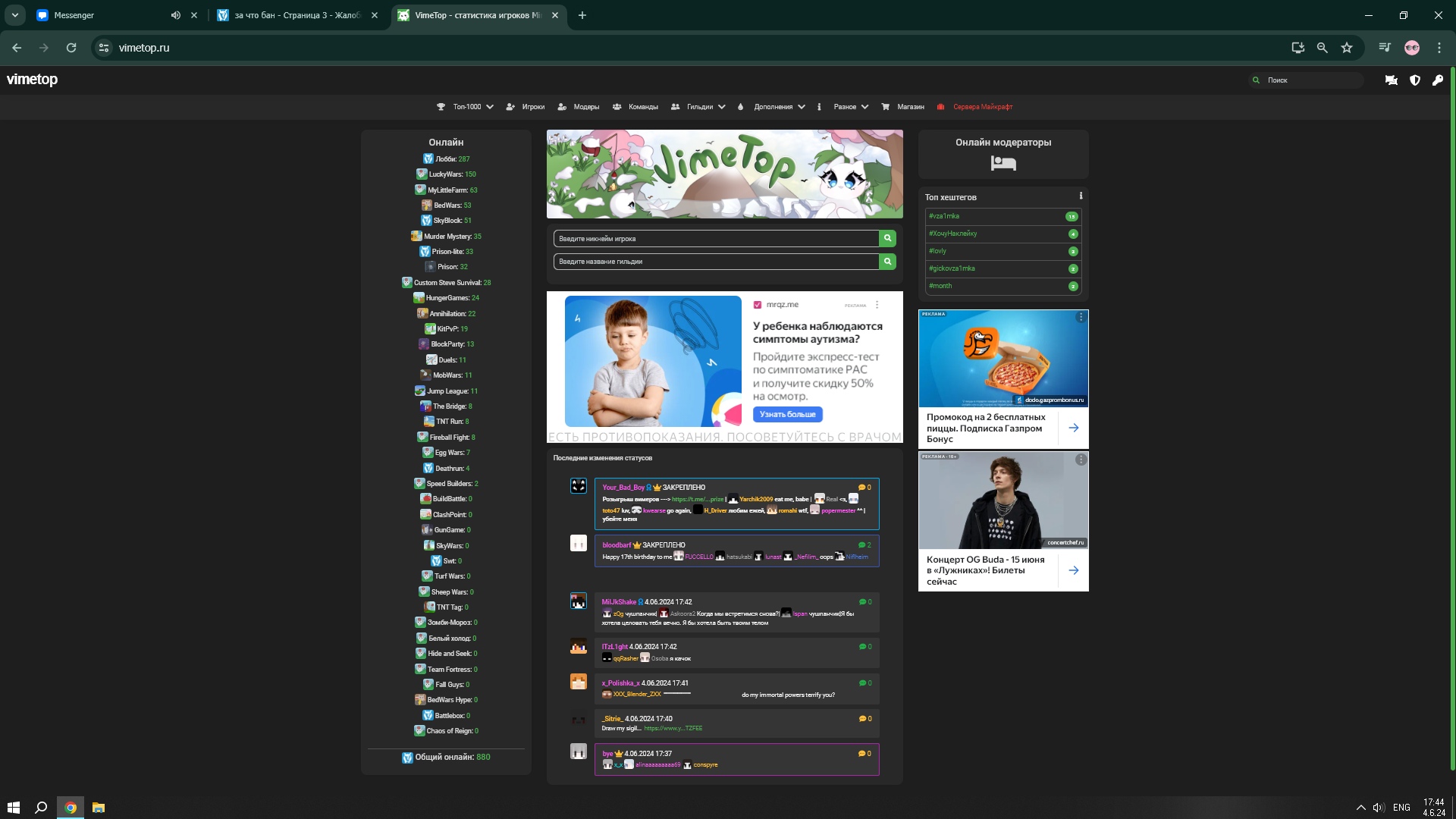Viewport: 1456px width, 819px height.
Task: Open File Explorer from Windows taskbar
Action: click(99, 808)
